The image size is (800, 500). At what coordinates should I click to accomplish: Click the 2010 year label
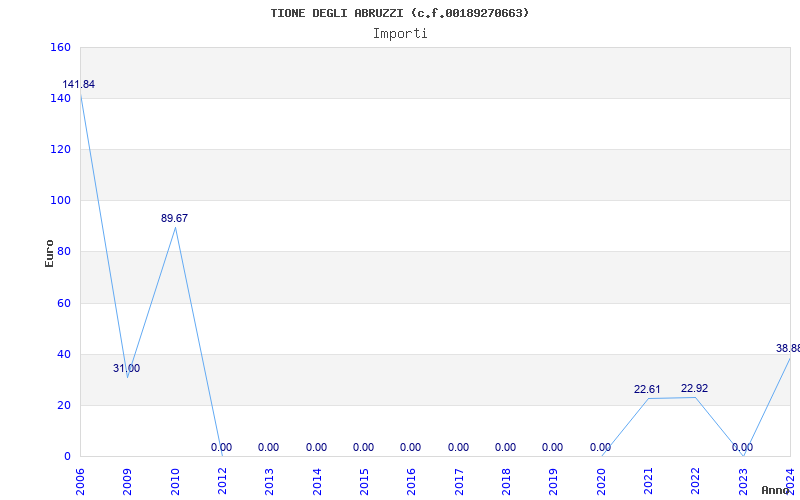click(x=175, y=482)
